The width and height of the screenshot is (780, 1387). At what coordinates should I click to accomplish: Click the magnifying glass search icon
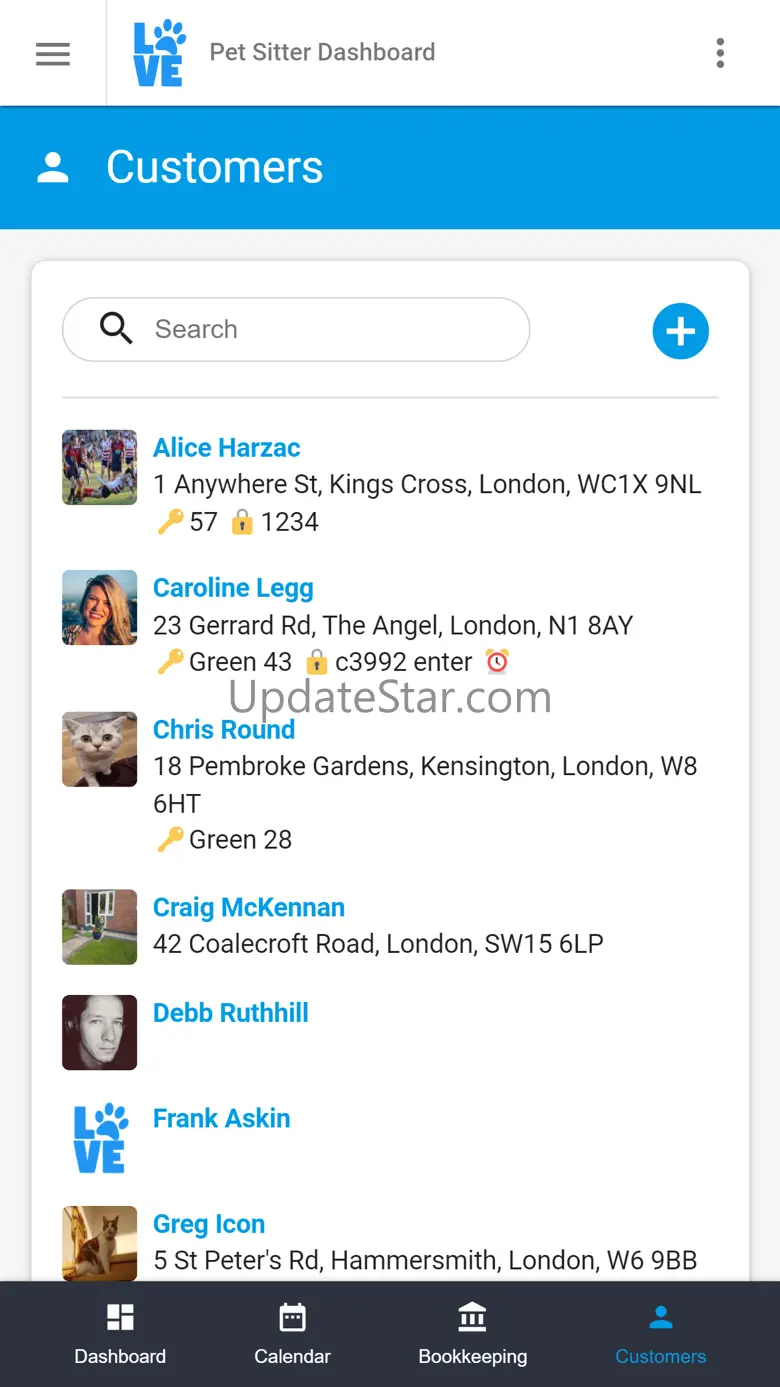pyautogui.click(x=116, y=328)
